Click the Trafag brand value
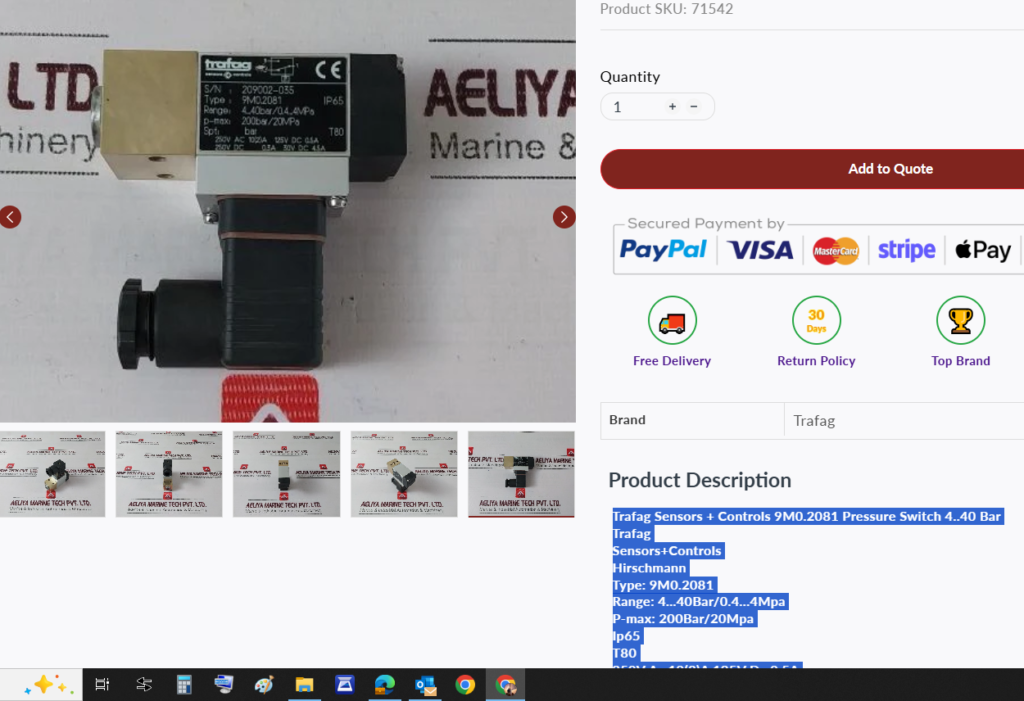1024x701 pixels. (813, 421)
